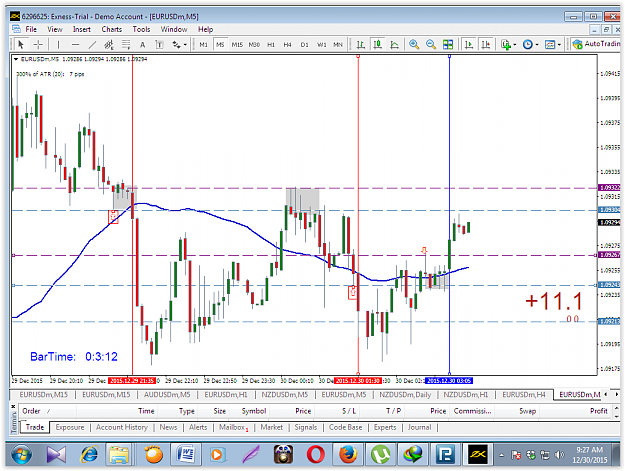Switch chart to W1 timeframe
This screenshot has height=471, width=625.
[321, 45]
